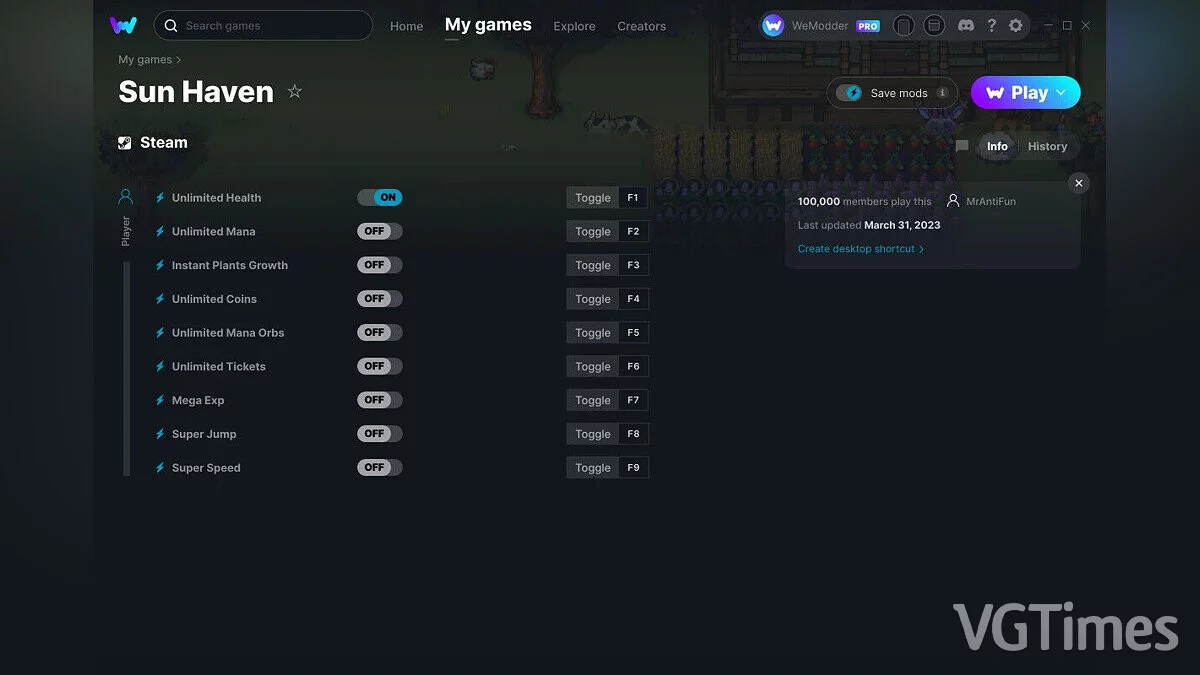Click lightning icon beside Unlimited Health

[x=160, y=198]
